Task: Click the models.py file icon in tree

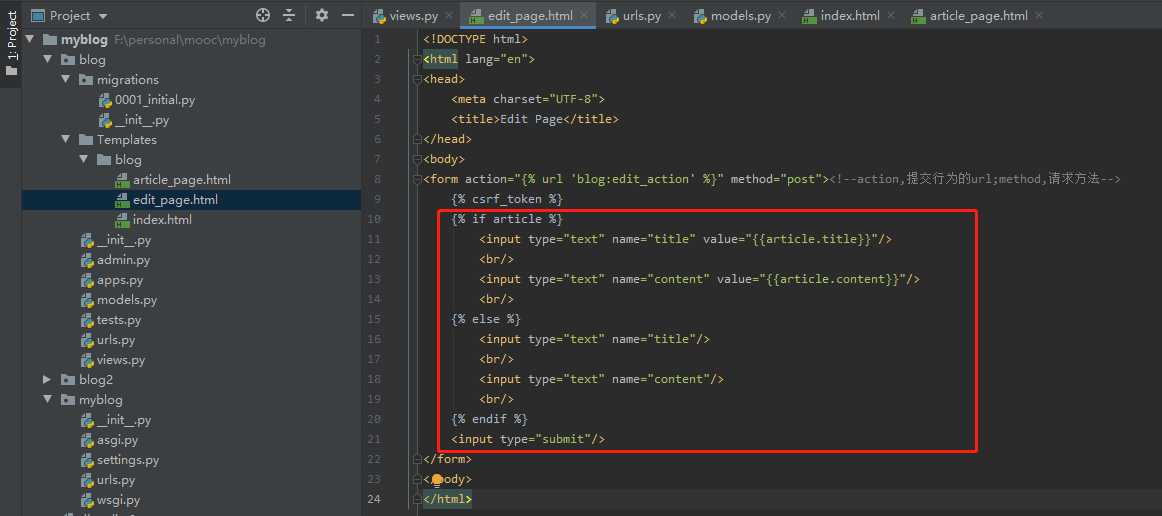Action: coord(87,300)
